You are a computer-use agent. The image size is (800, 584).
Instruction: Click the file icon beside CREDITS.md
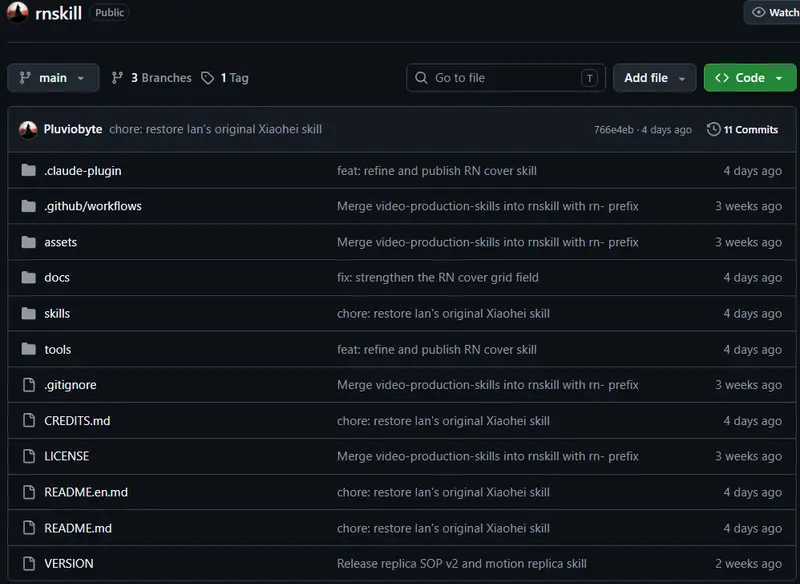click(29, 420)
